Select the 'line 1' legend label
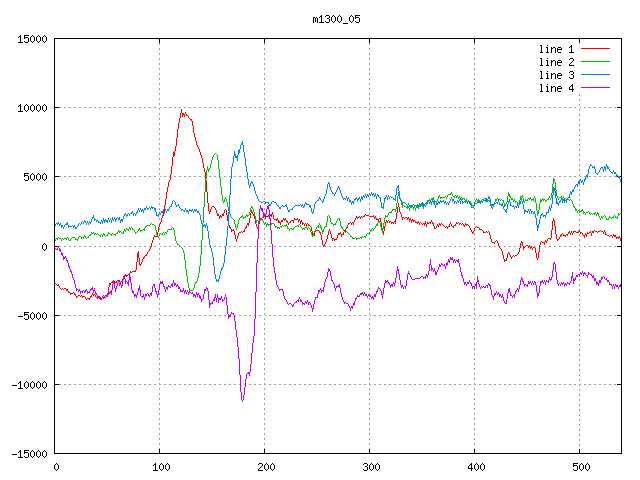The width and height of the screenshot is (640, 480). click(x=557, y=49)
